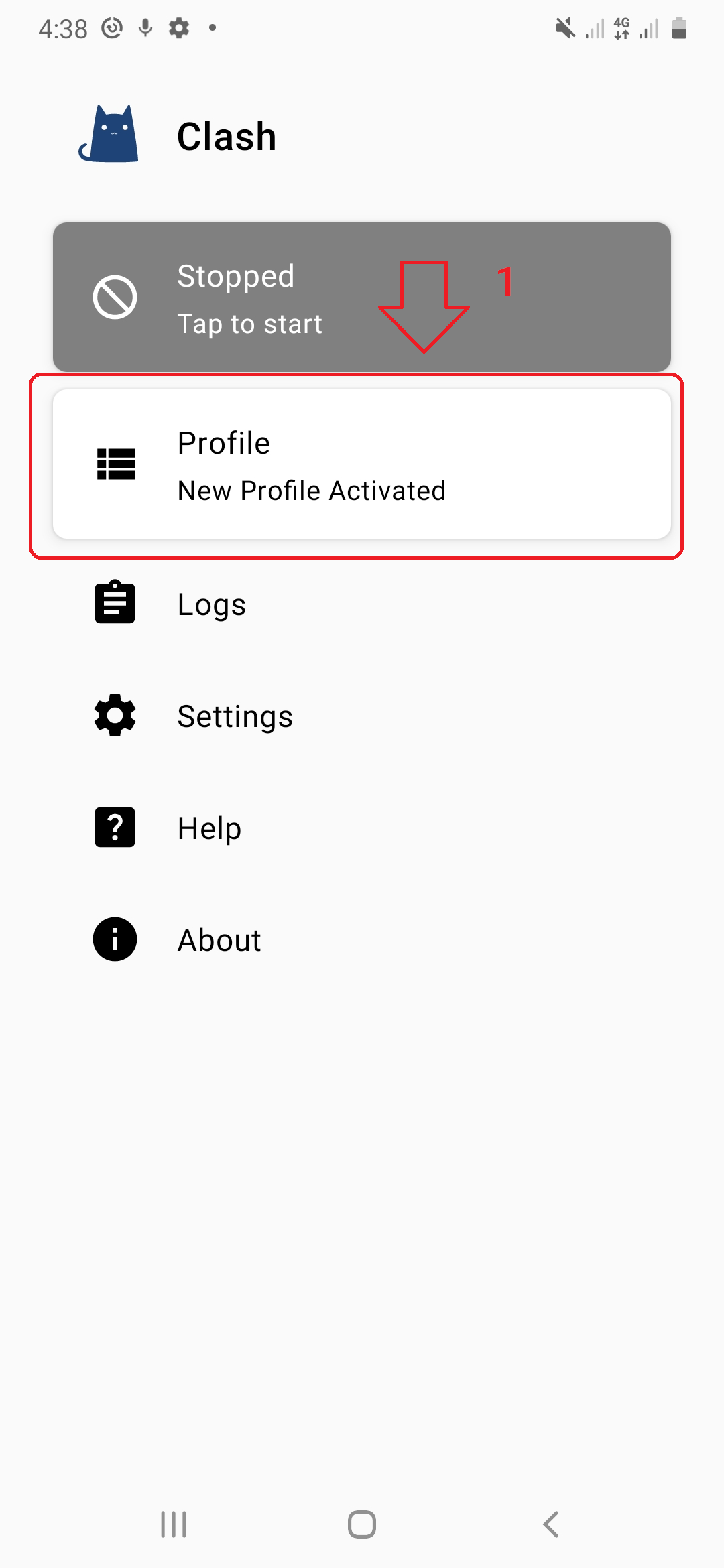Open the Logs menu item
The image size is (724, 1568).
[212, 604]
